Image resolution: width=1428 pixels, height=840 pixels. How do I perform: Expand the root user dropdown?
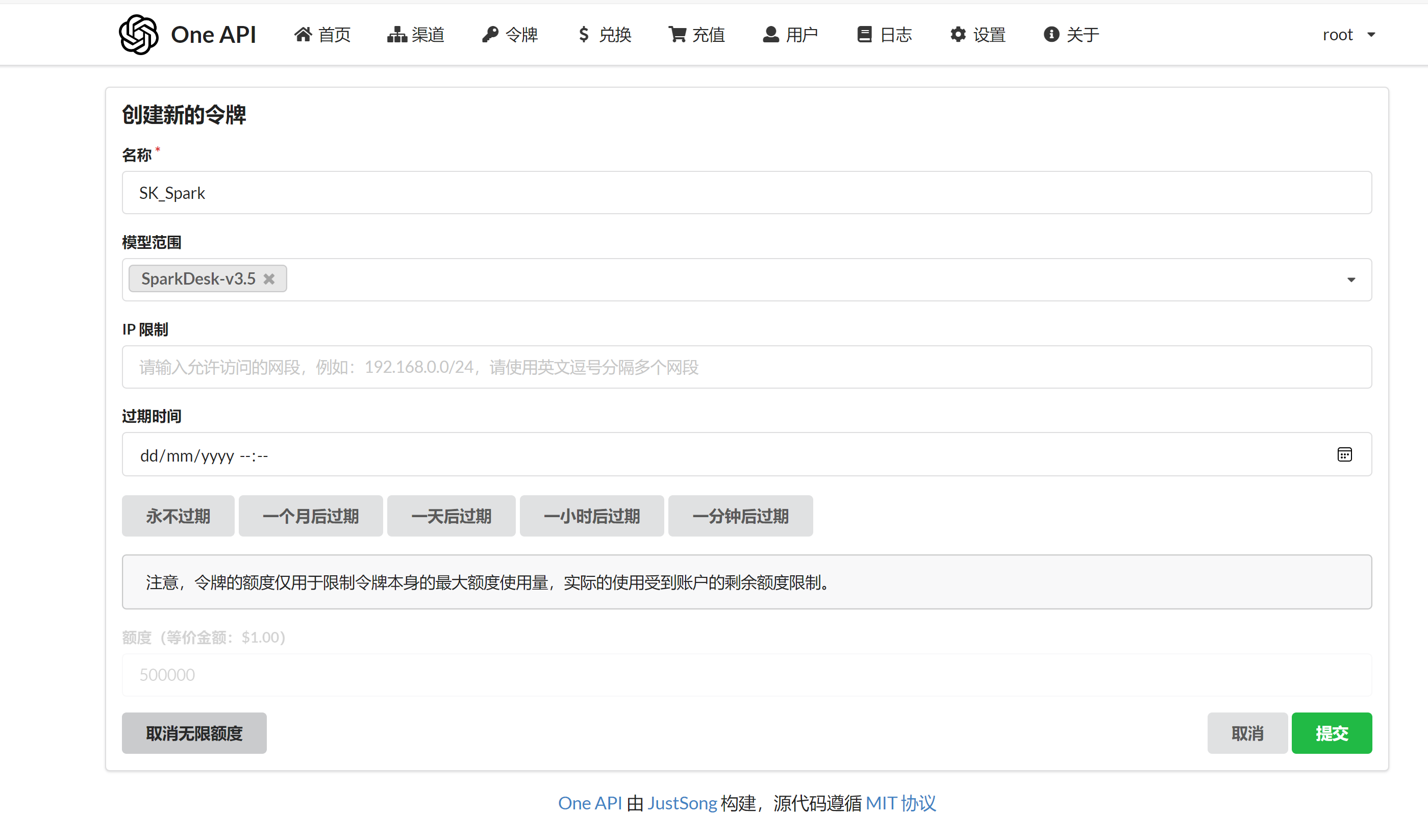click(1349, 35)
